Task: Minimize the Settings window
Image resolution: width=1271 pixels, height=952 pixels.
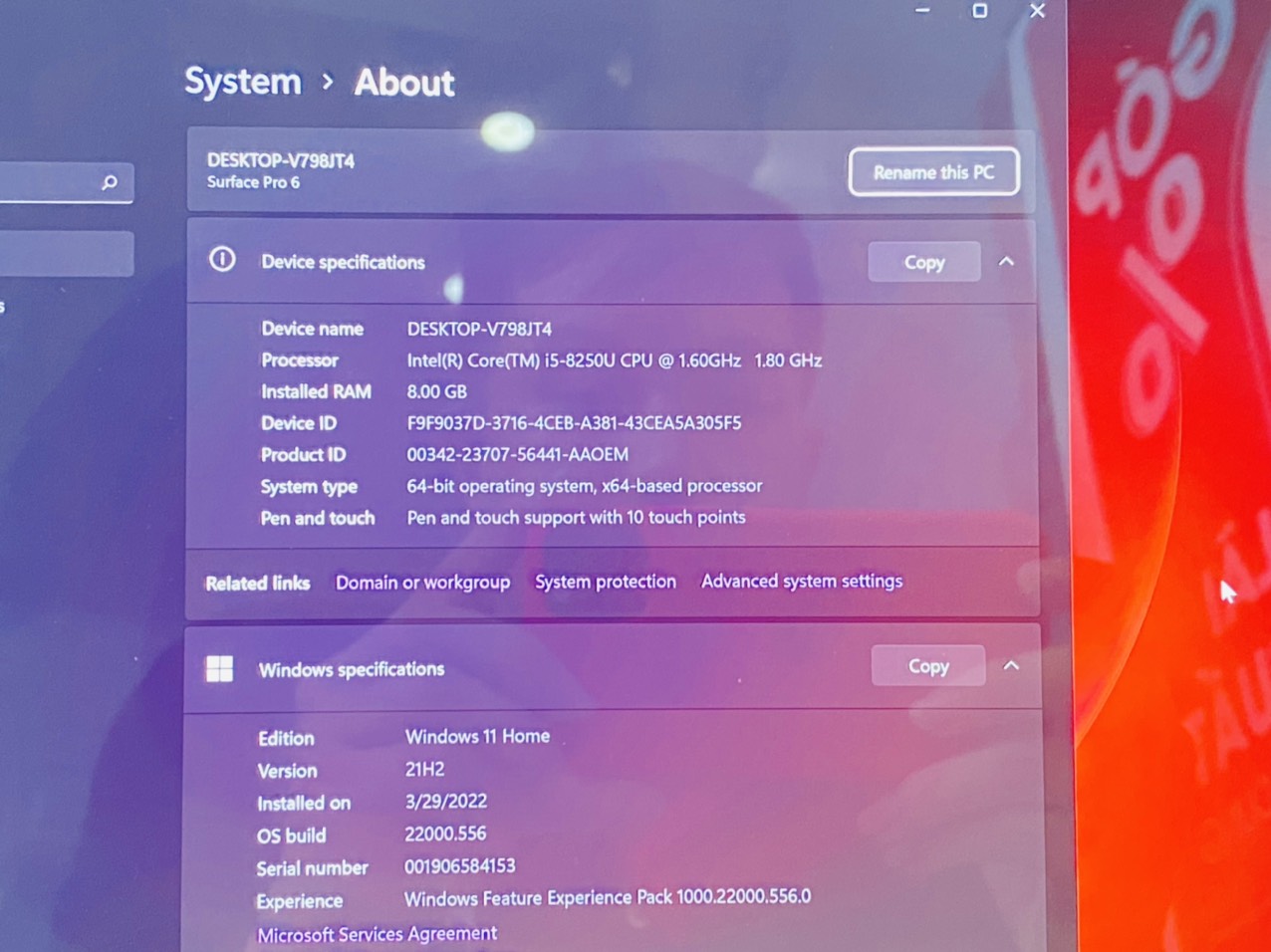Action: click(922, 11)
